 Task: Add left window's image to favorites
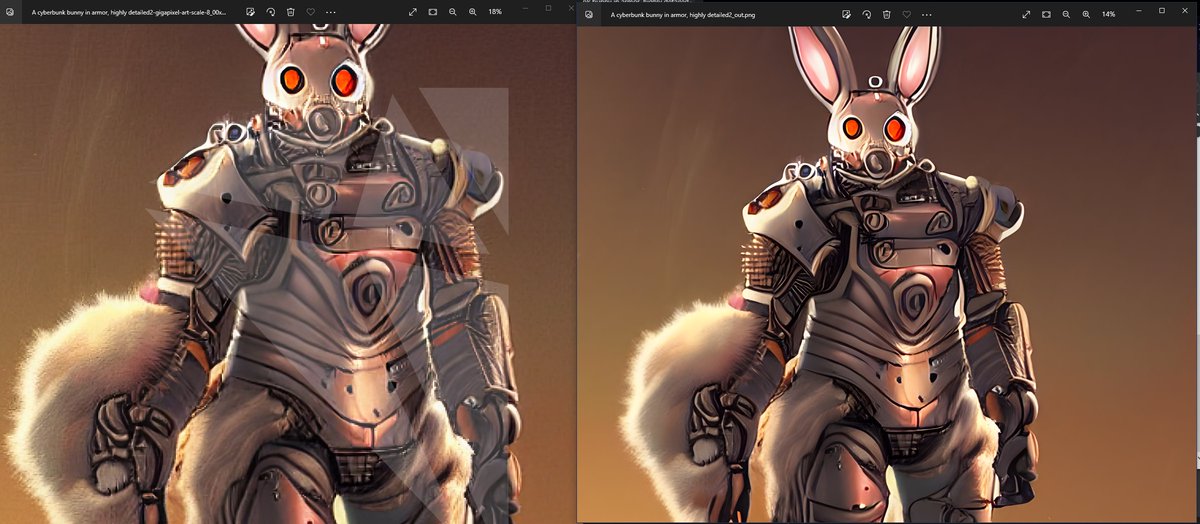click(x=310, y=12)
